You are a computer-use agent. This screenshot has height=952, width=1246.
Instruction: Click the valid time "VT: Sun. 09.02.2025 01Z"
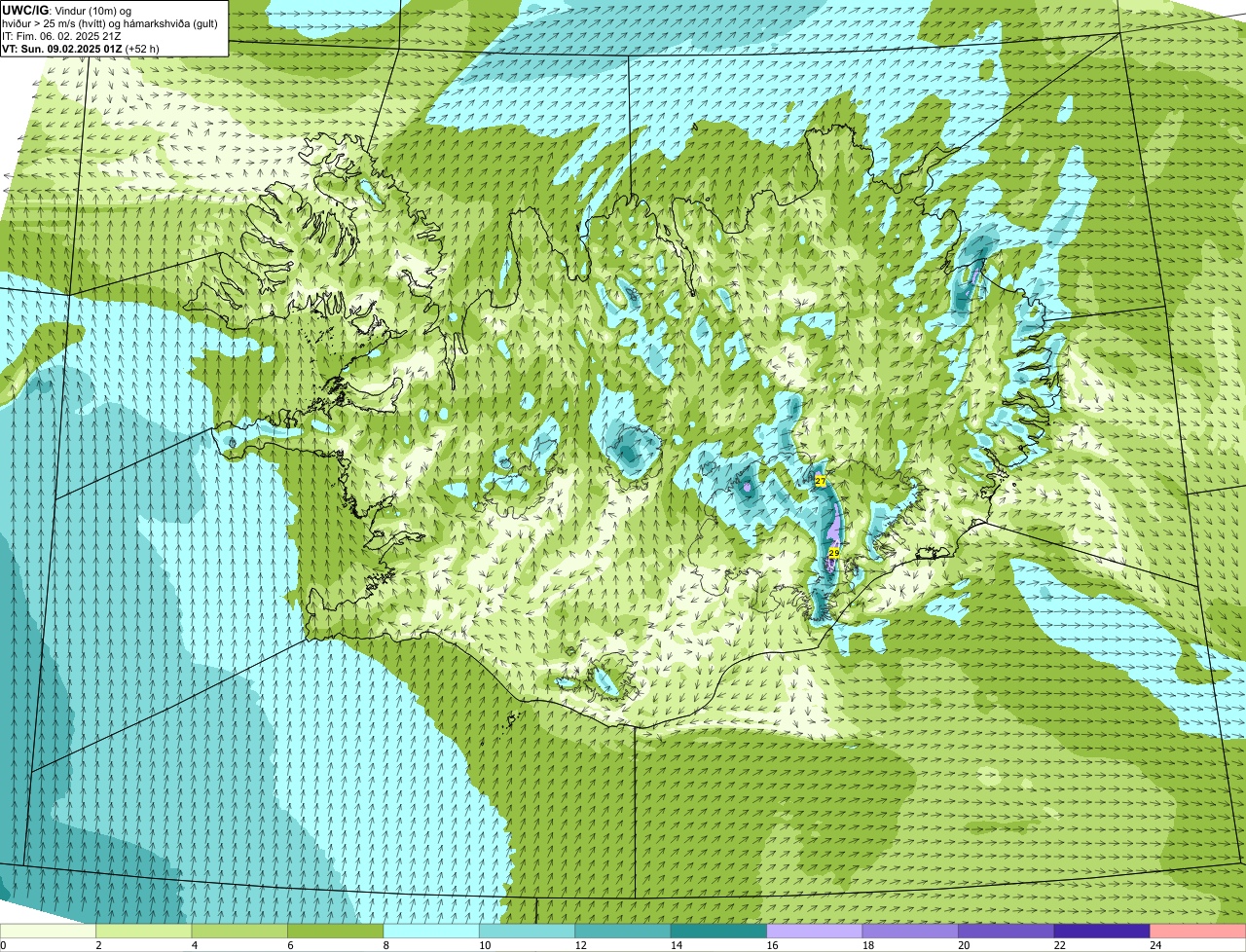click(x=61, y=48)
